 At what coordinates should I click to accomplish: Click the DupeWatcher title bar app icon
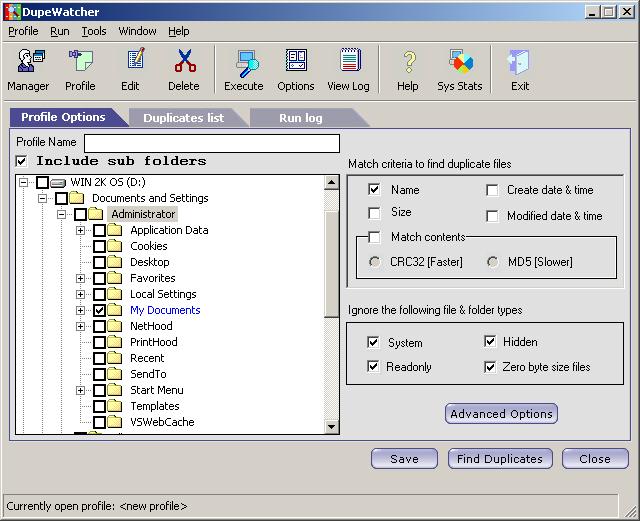[12, 12]
